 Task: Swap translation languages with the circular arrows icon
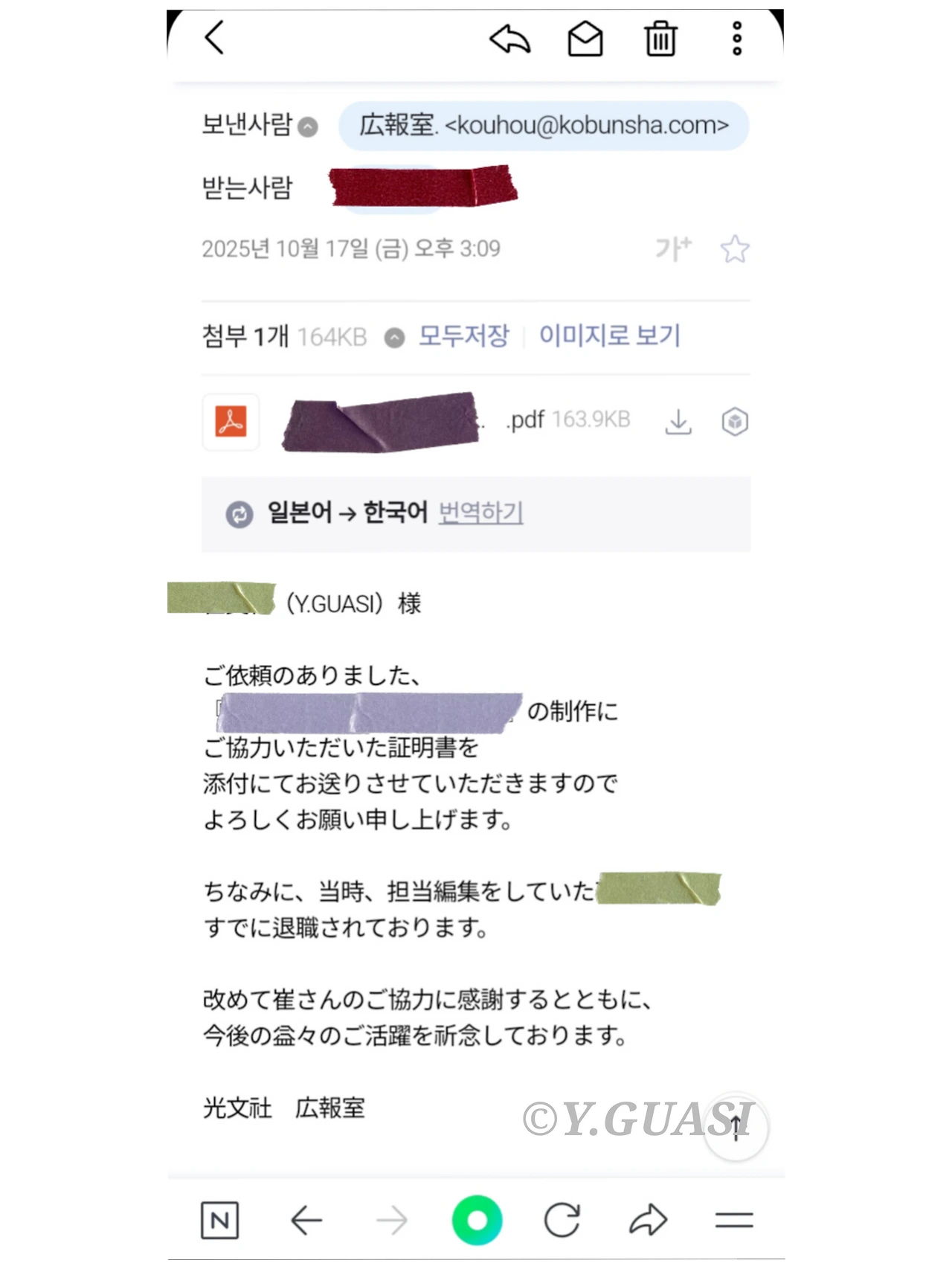click(x=239, y=514)
